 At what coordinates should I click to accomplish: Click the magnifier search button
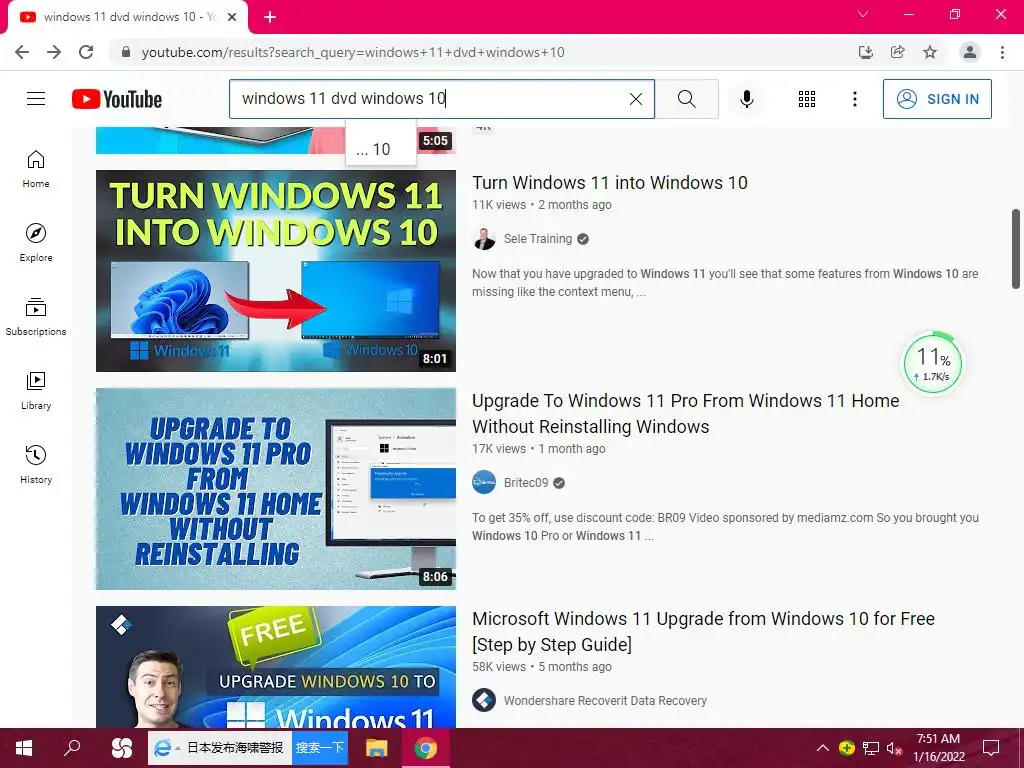(x=686, y=99)
